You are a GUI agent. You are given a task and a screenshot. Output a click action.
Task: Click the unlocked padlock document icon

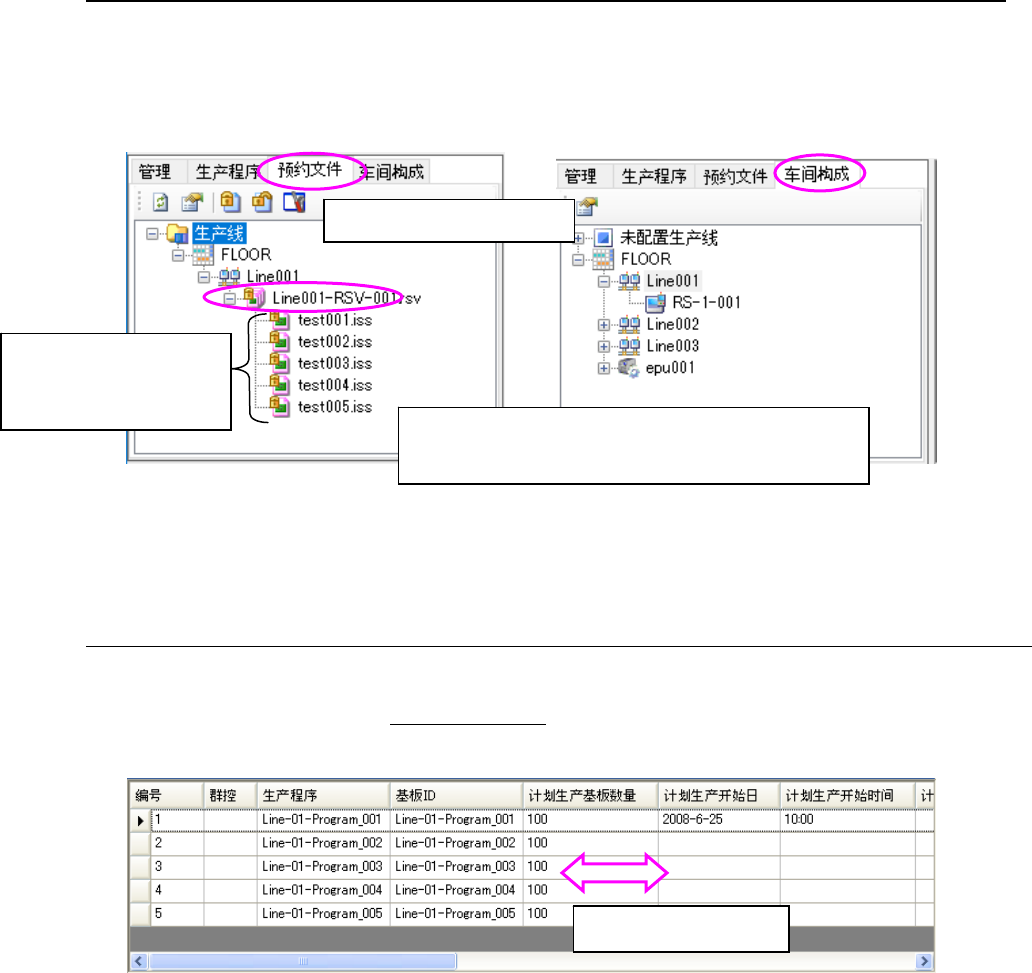(x=262, y=201)
